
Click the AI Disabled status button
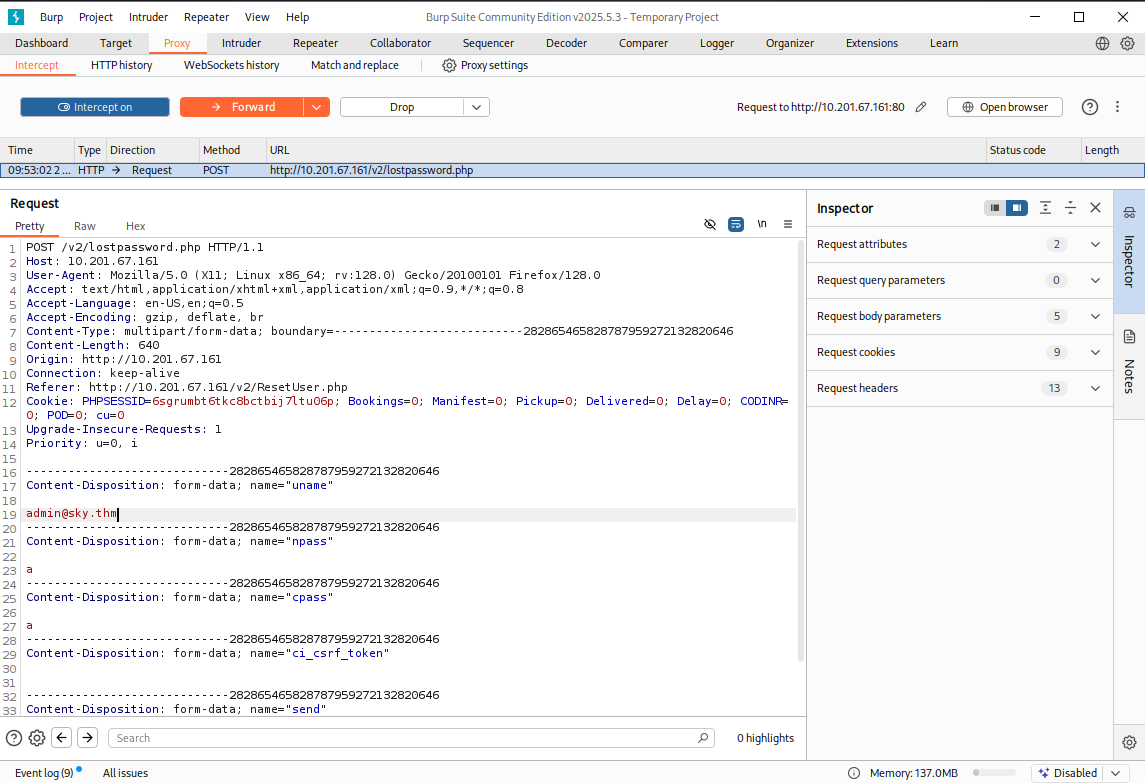tap(1068, 773)
